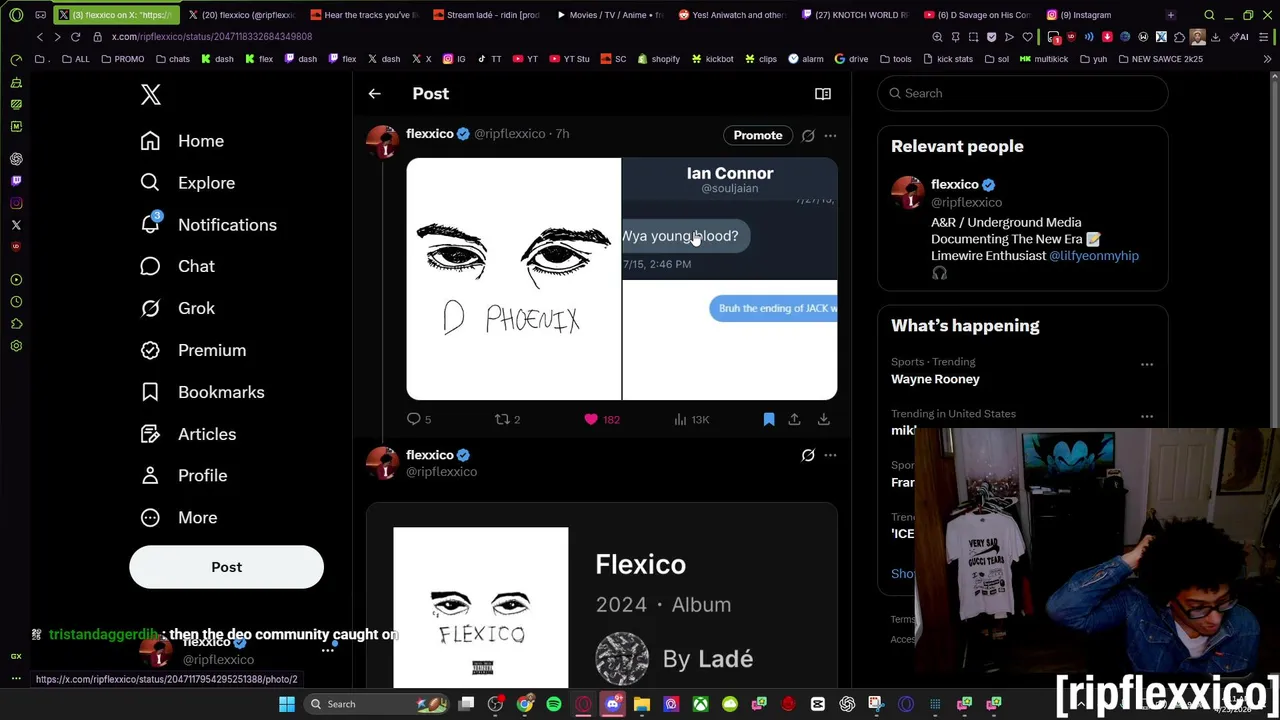The width and height of the screenshot is (1280, 720).
Task: Share the post via share icon
Action: 794,419
